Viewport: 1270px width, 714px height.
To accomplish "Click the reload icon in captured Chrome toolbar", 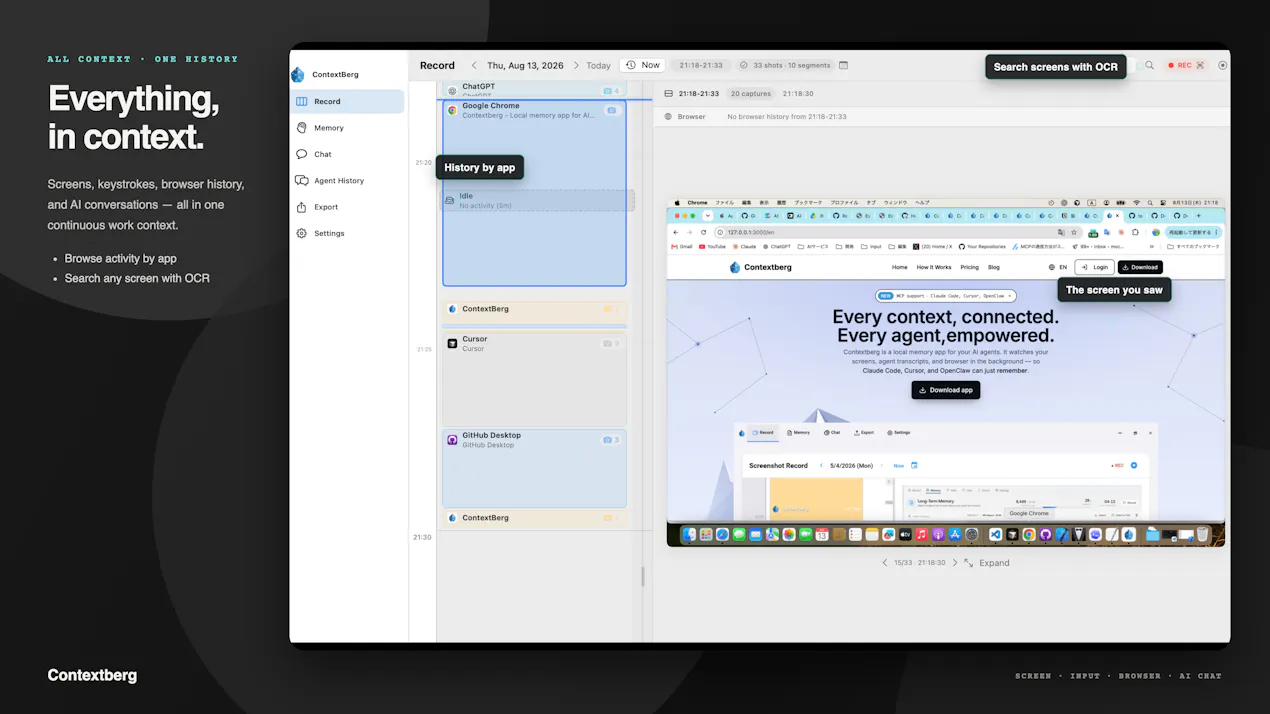I will point(703,232).
